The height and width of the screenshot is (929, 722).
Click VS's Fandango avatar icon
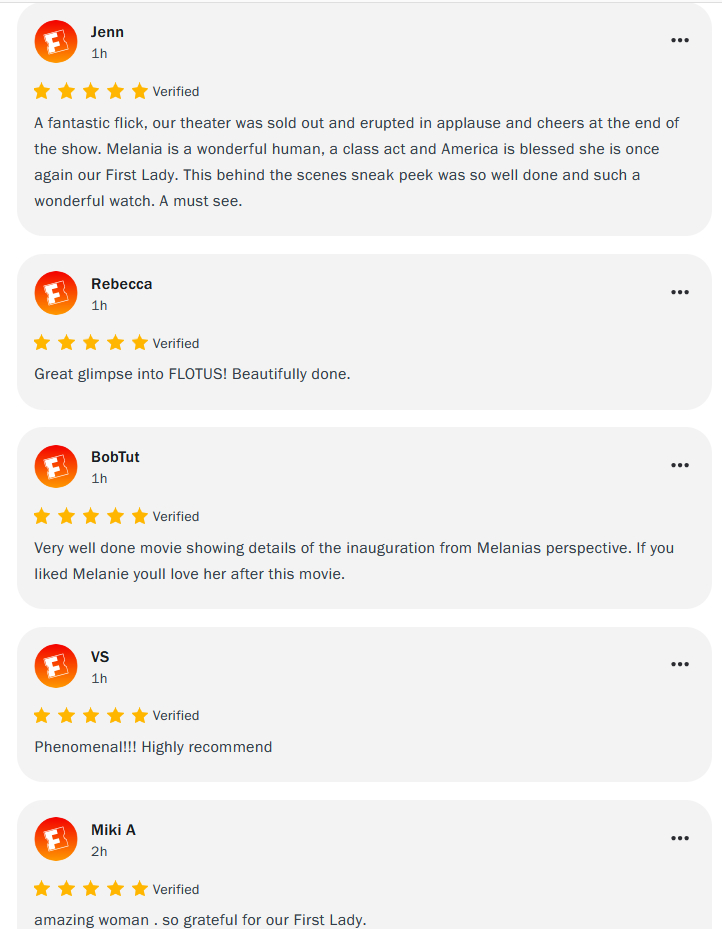coord(55,665)
